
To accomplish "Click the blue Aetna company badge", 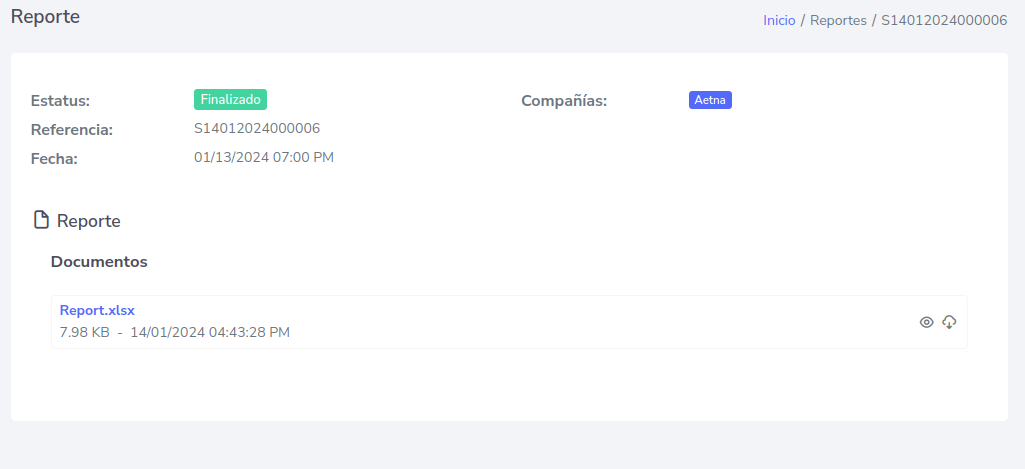I will click(x=710, y=100).
